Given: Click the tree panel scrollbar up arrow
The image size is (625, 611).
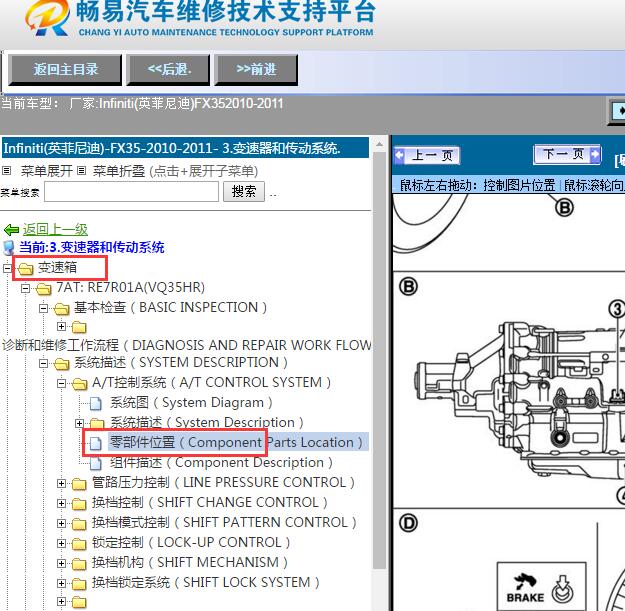Looking at the screenshot, I should [x=379, y=144].
